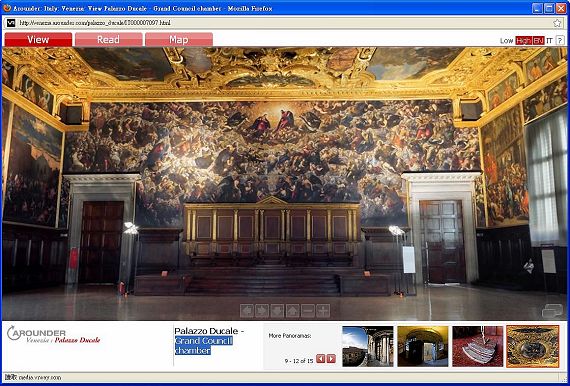Toggle fullscreen panorama view icon
570x386 pixels.
pyautogui.click(x=552, y=311)
